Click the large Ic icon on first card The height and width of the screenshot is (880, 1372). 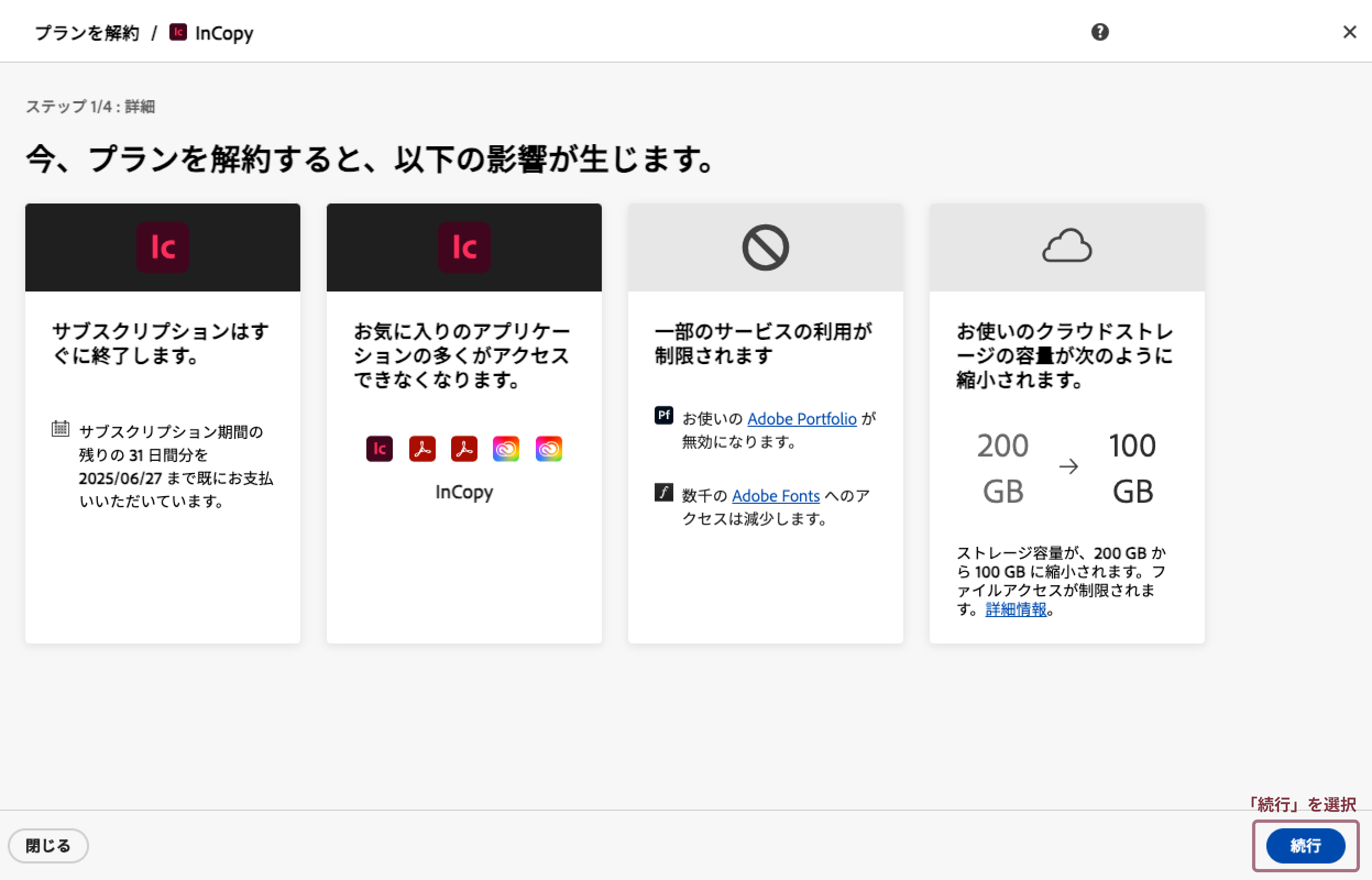163,247
